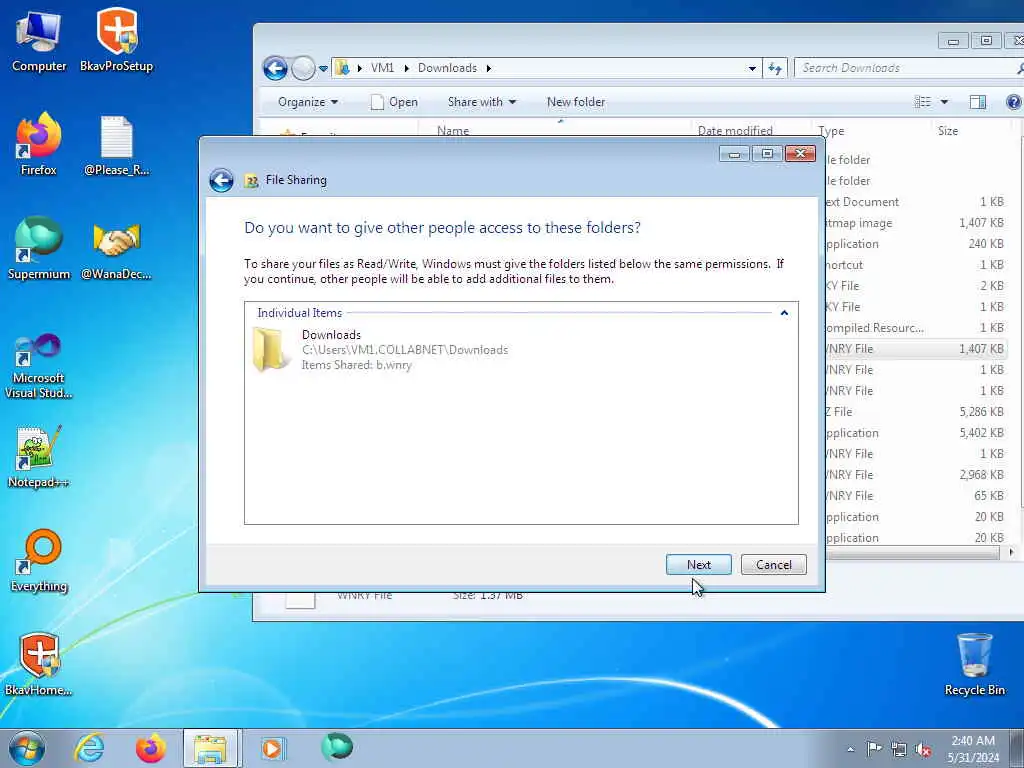Open the Windows Start menu
Screen dimensions: 1024x768
click(27, 748)
